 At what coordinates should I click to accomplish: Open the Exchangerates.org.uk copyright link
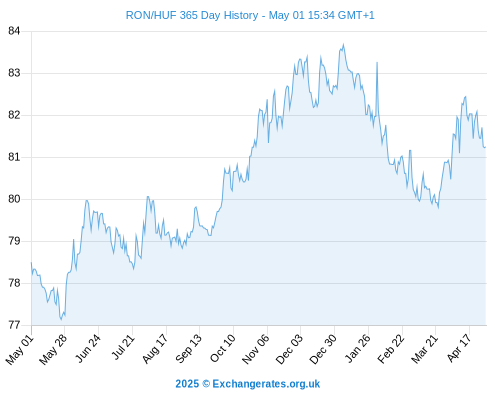tap(248, 384)
